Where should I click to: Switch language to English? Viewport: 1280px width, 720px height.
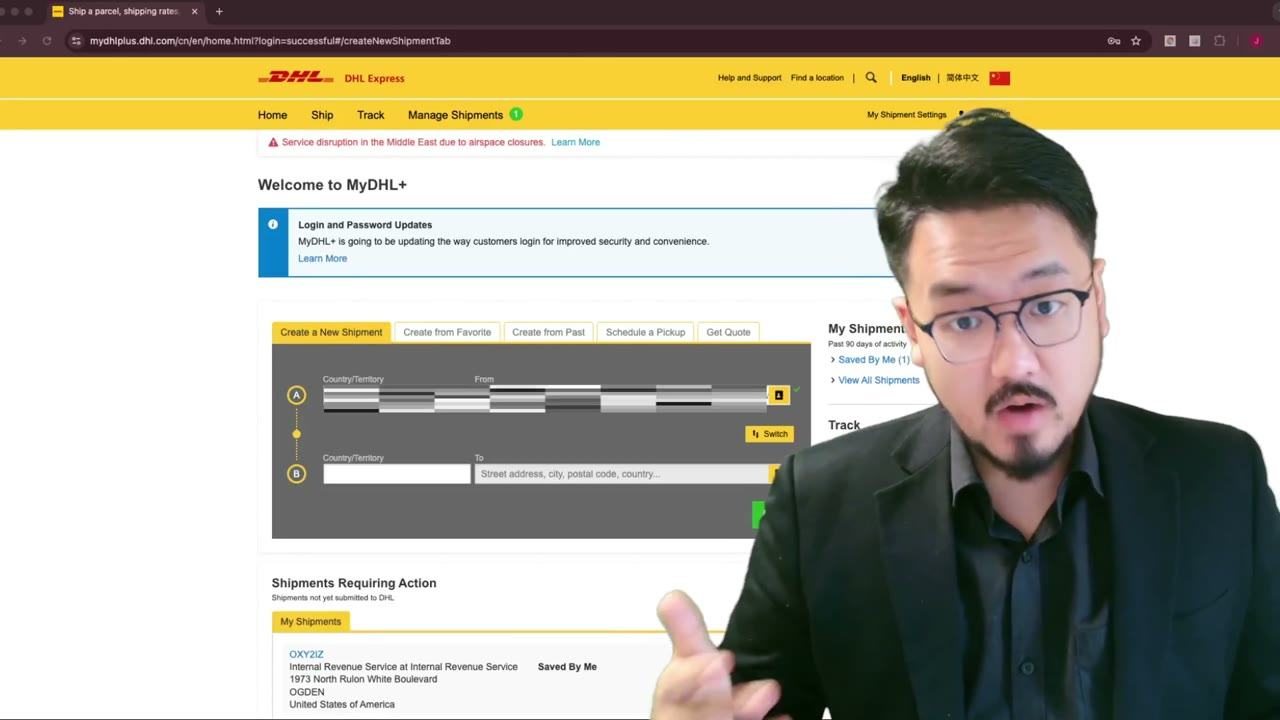pos(915,78)
